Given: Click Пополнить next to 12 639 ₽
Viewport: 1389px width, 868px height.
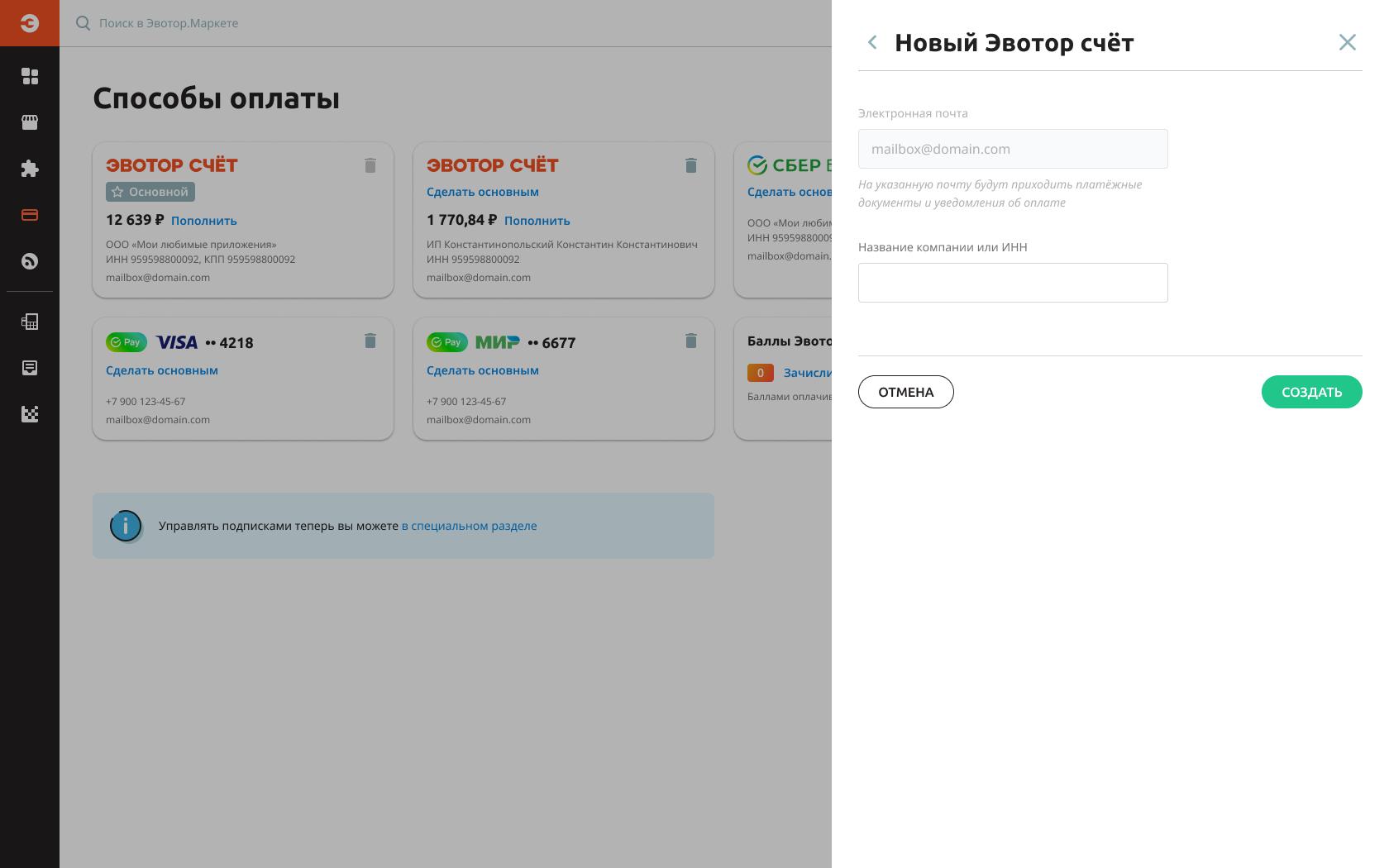Looking at the screenshot, I should coord(204,221).
